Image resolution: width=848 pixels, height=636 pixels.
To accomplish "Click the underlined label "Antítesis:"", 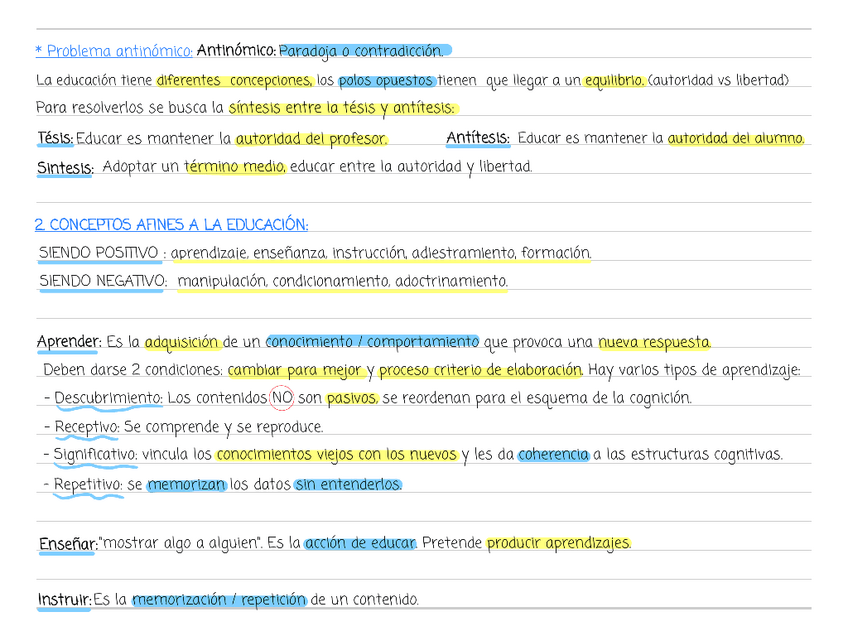I will (478, 138).
